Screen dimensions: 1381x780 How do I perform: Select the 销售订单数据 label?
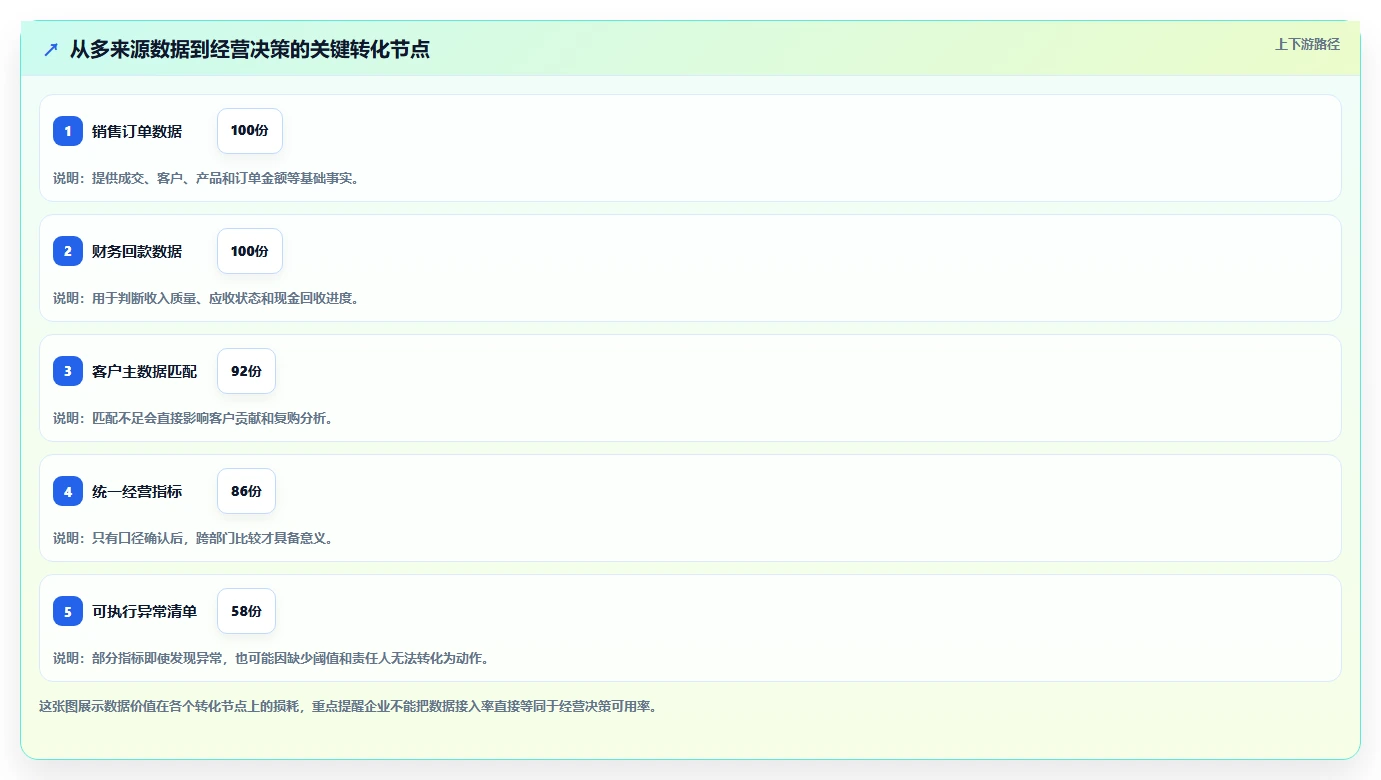tap(137, 131)
